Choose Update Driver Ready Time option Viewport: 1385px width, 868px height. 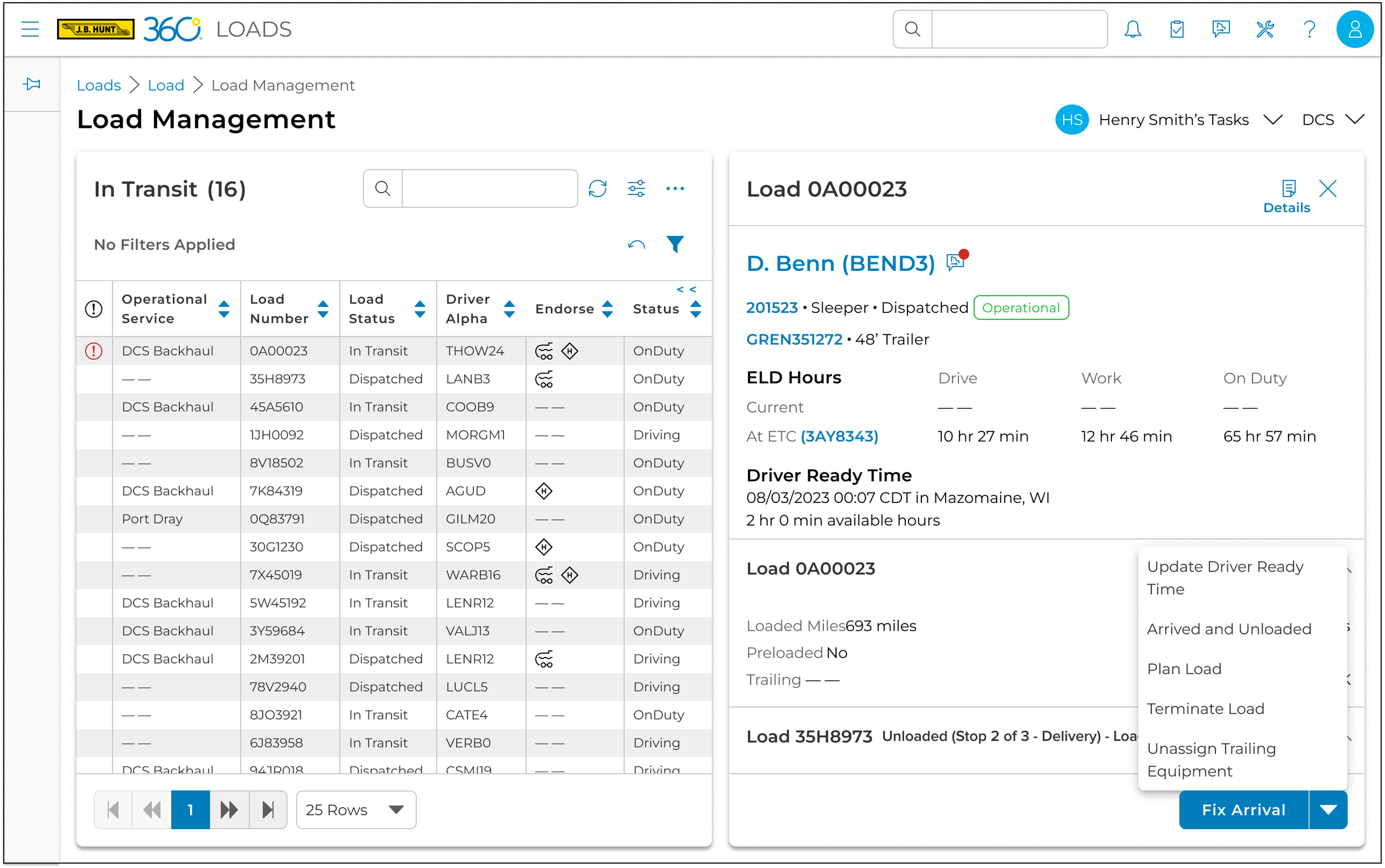pyautogui.click(x=1225, y=578)
